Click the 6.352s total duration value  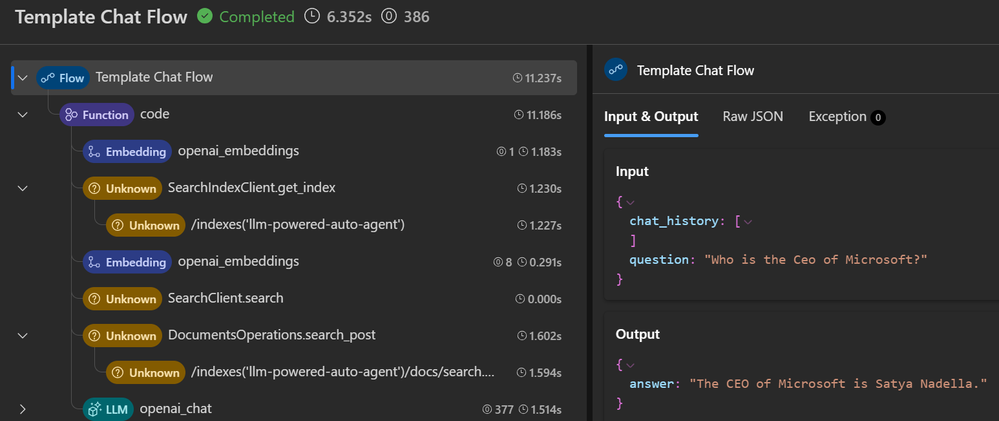[x=350, y=17]
